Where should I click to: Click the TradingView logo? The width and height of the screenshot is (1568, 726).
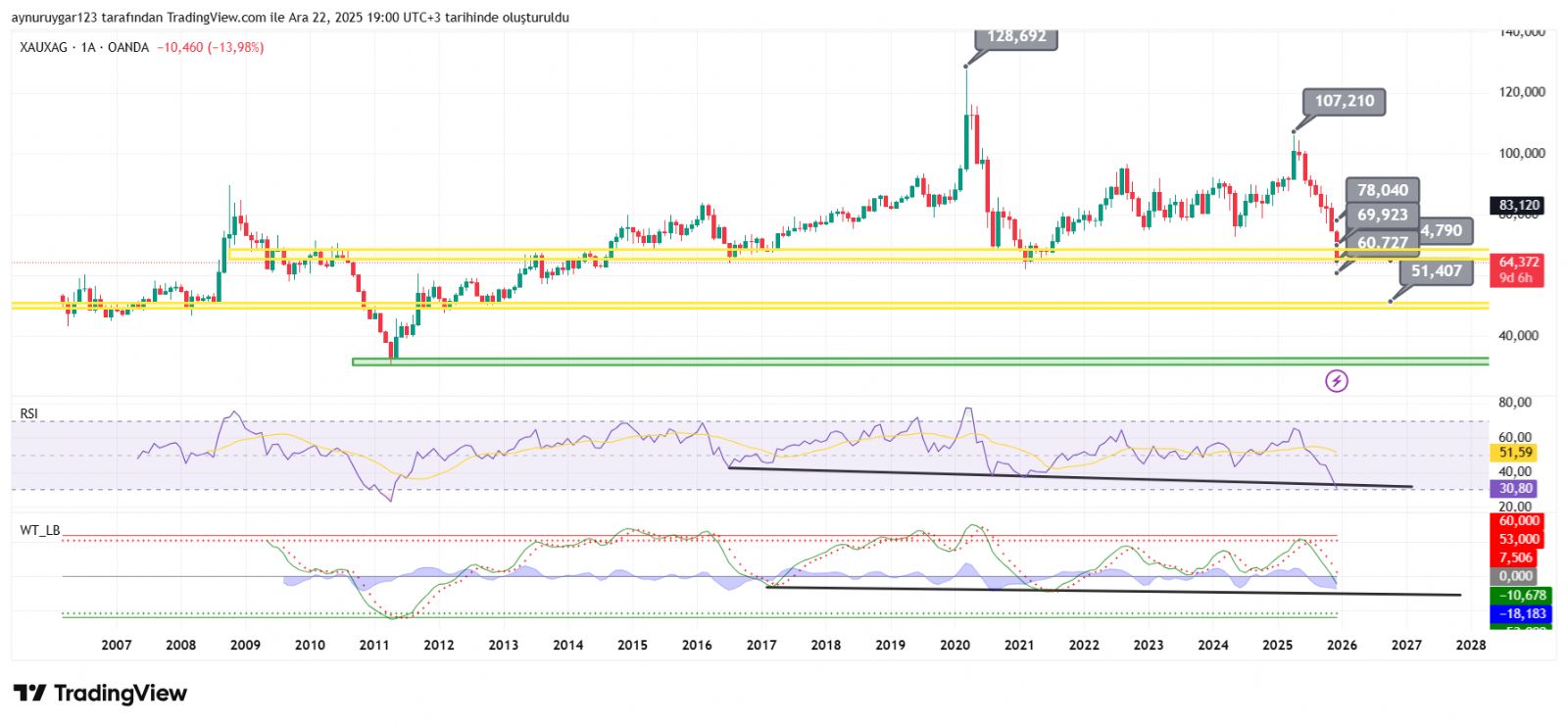(100, 694)
